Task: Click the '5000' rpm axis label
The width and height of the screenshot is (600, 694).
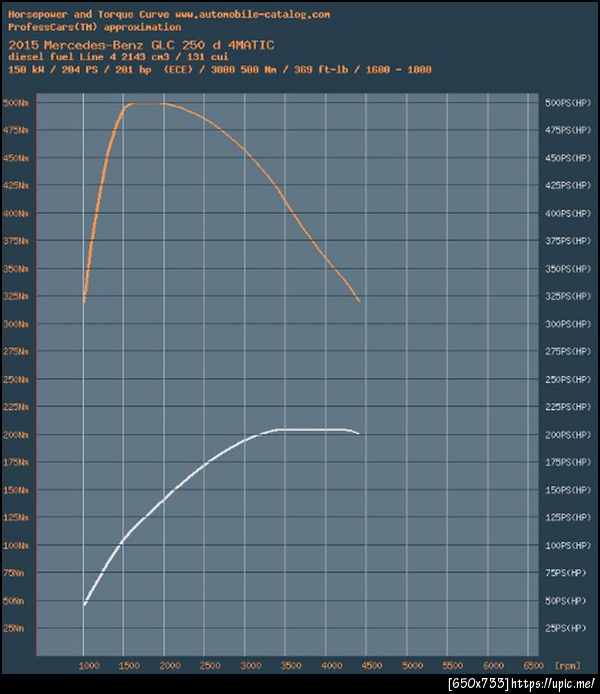Action: pyautogui.click(x=412, y=665)
